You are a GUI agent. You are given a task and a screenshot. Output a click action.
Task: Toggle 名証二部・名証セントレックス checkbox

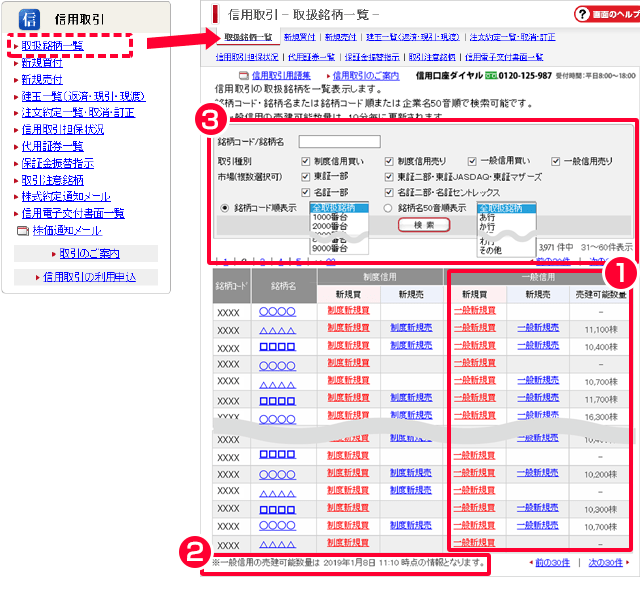[x=389, y=192]
